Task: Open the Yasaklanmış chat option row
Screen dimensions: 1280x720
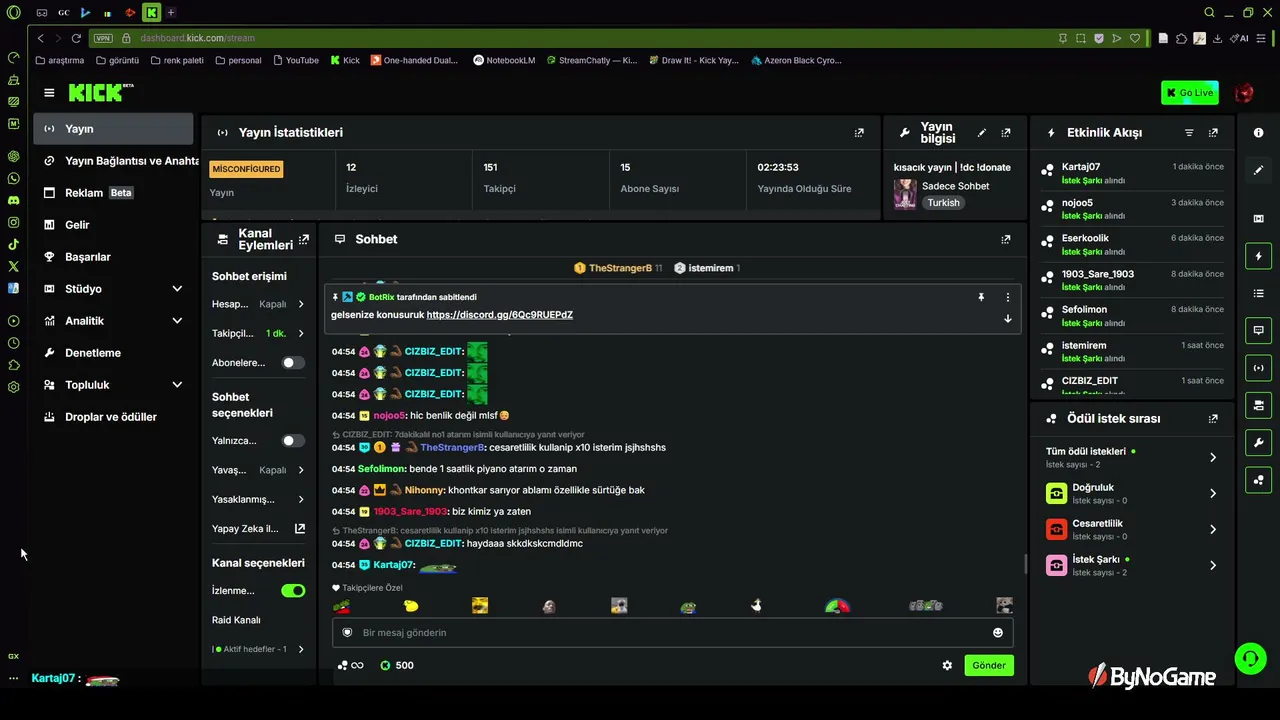Action: pyautogui.click(x=259, y=499)
